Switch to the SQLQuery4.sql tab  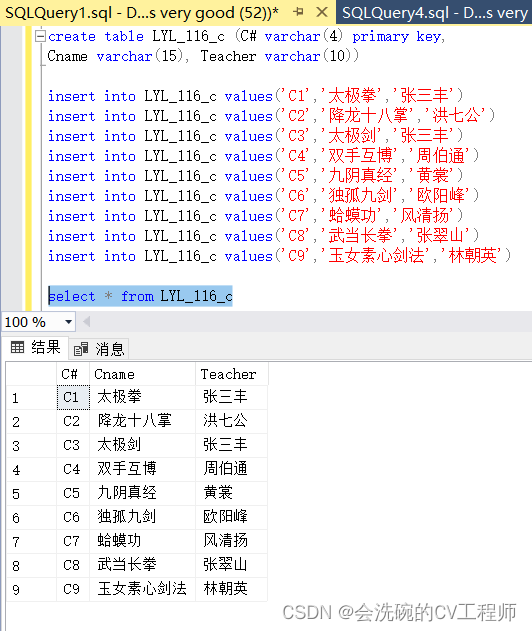tap(434, 13)
